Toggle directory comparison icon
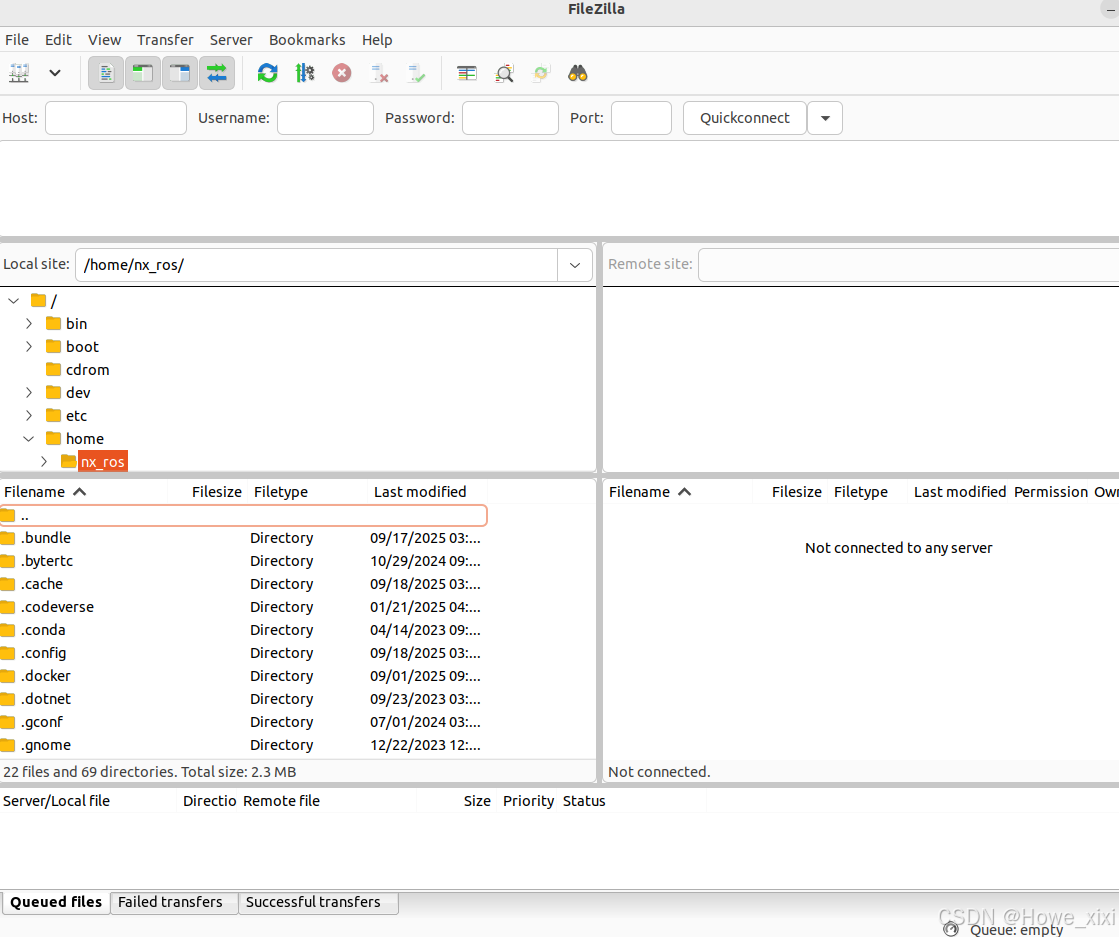Image resolution: width=1119 pixels, height=937 pixels. click(x=504, y=73)
